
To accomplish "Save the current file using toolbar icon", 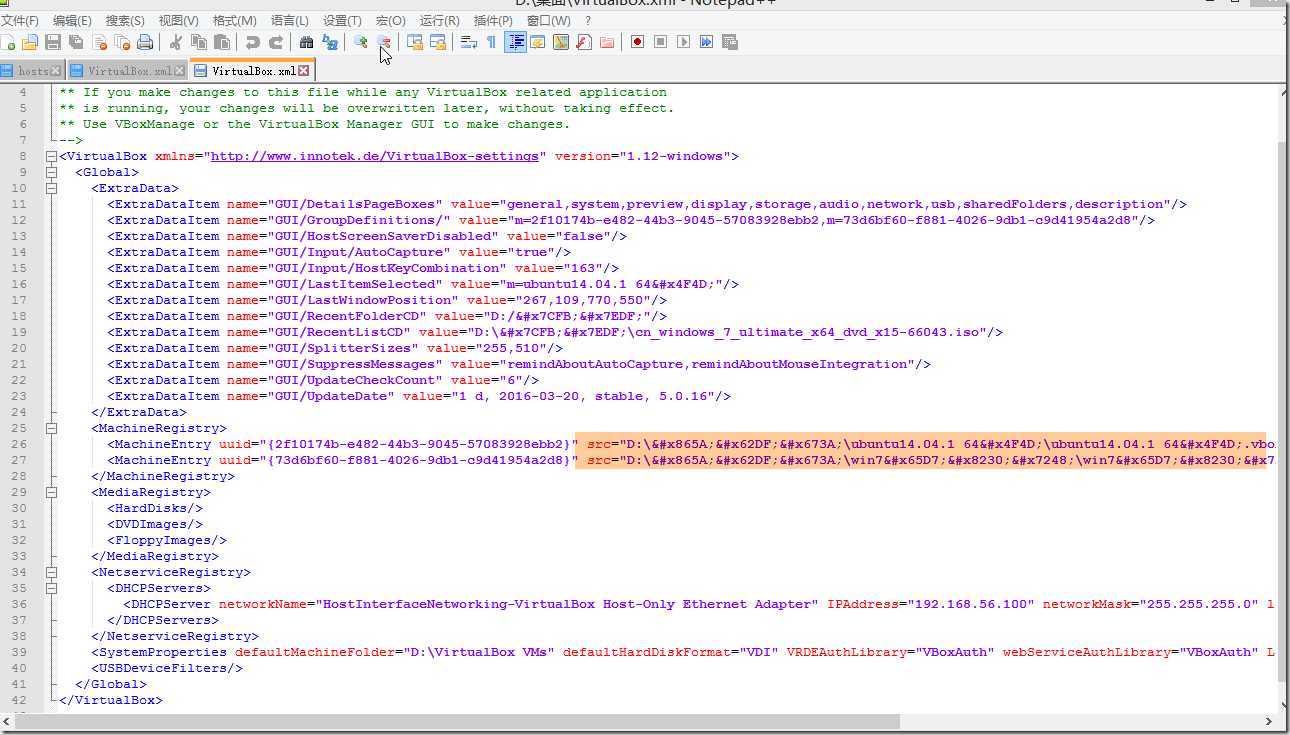I will click(x=53, y=42).
